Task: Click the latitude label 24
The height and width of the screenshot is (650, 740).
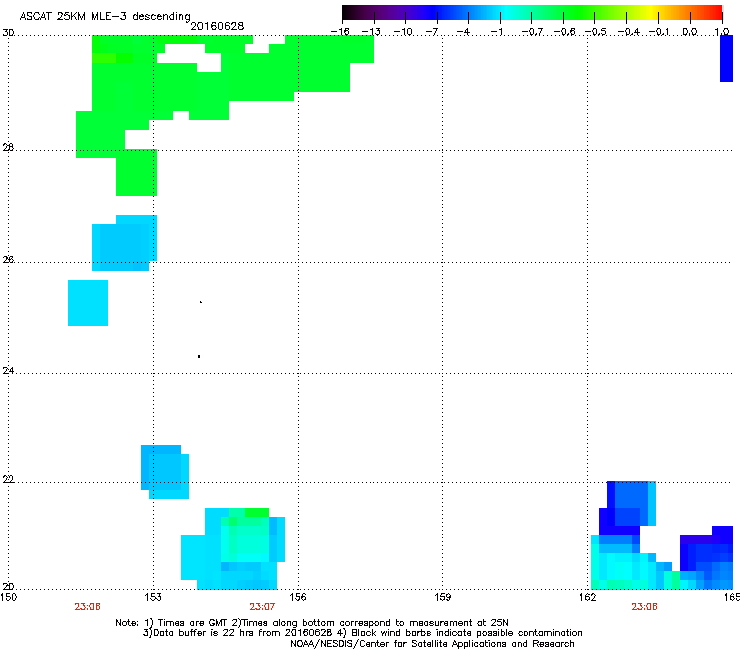Action: [x=8, y=371]
